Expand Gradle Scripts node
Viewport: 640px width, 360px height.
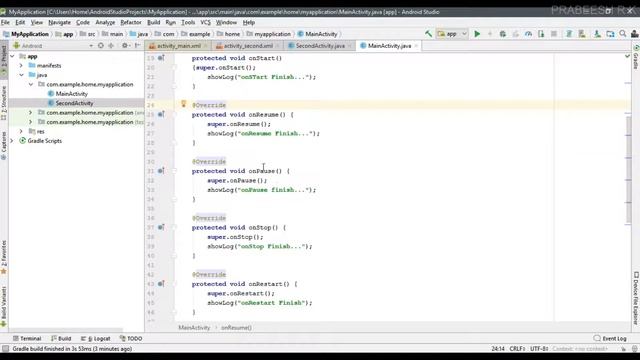[12, 140]
